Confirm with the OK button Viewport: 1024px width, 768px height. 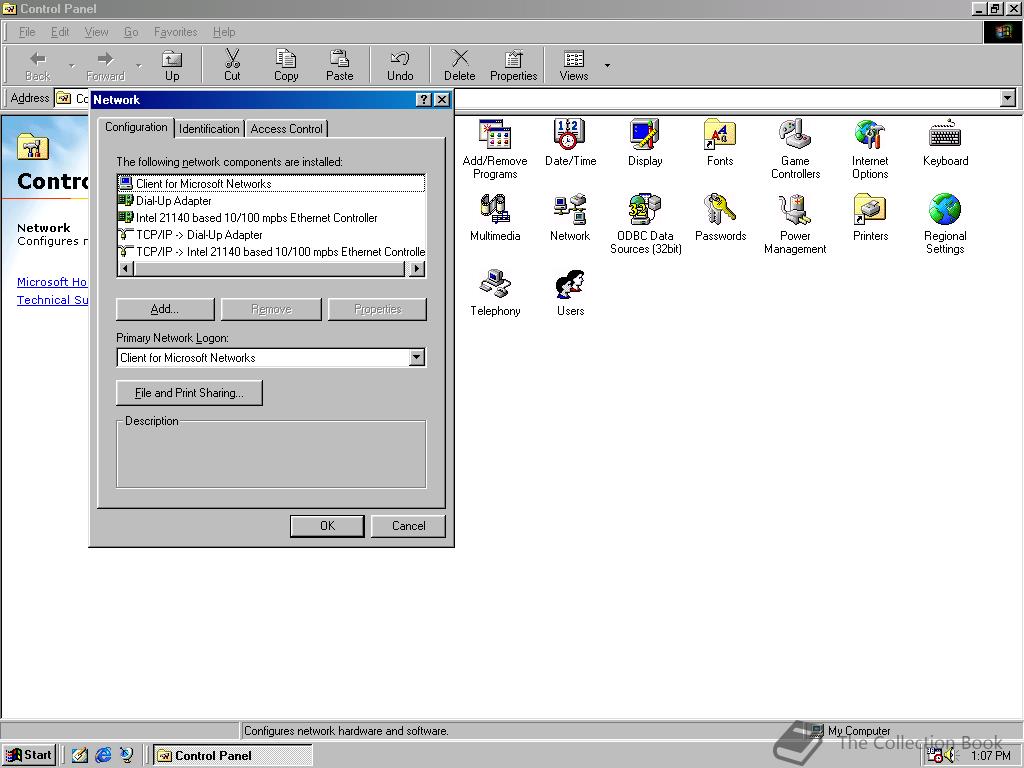click(x=327, y=526)
